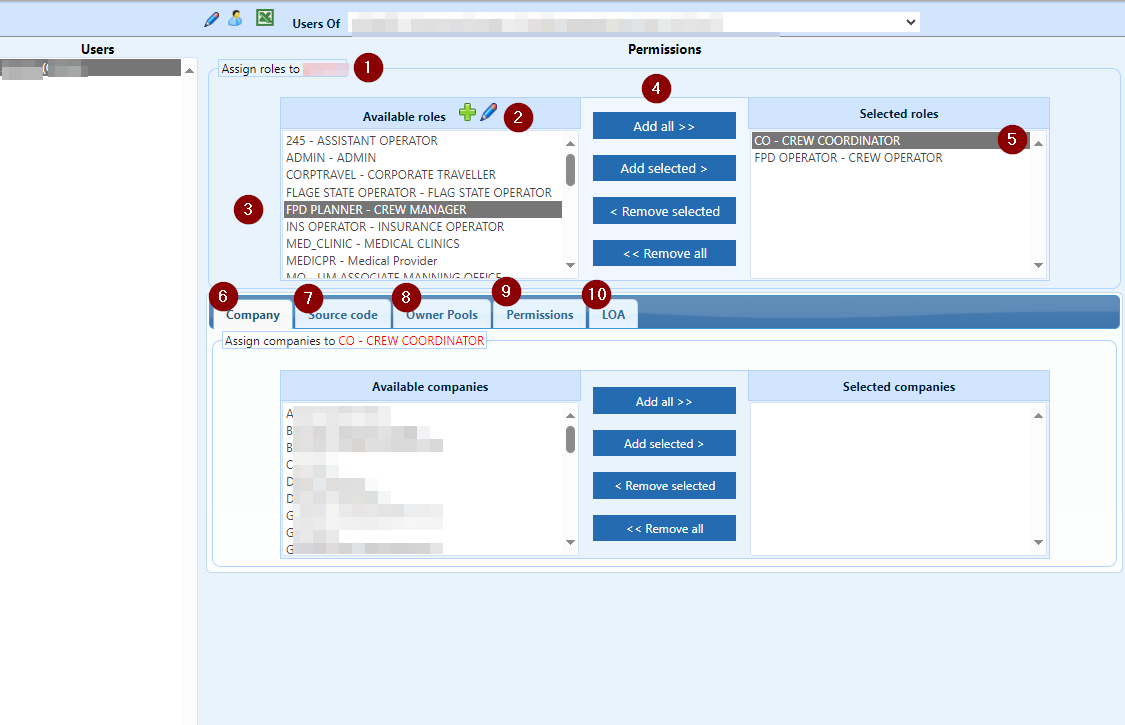Click the pencil edit icon in top toolbar
The image size is (1125, 725).
pyautogui.click(x=211, y=19)
